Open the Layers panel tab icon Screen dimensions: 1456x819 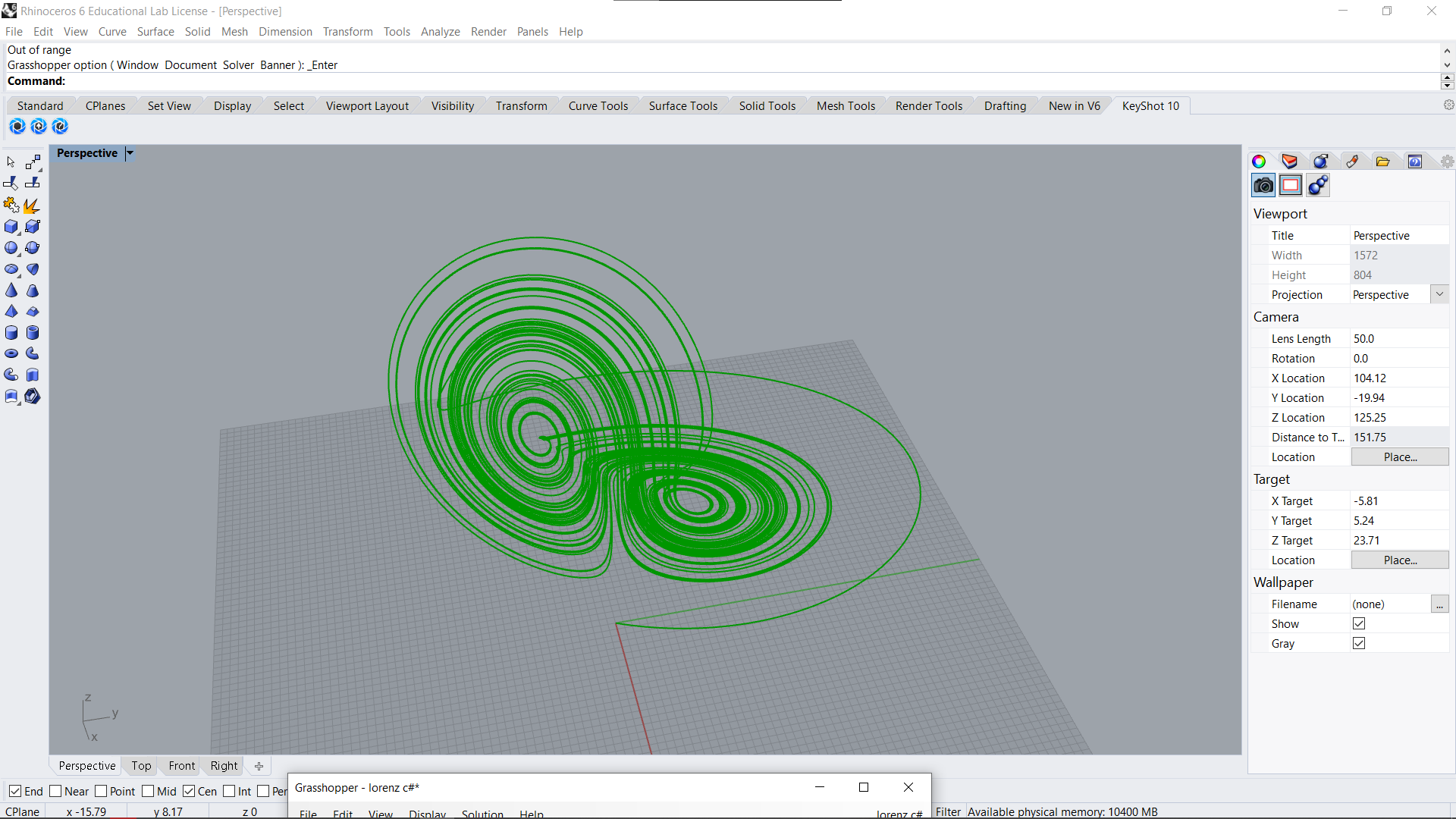pyautogui.click(x=1289, y=161)
